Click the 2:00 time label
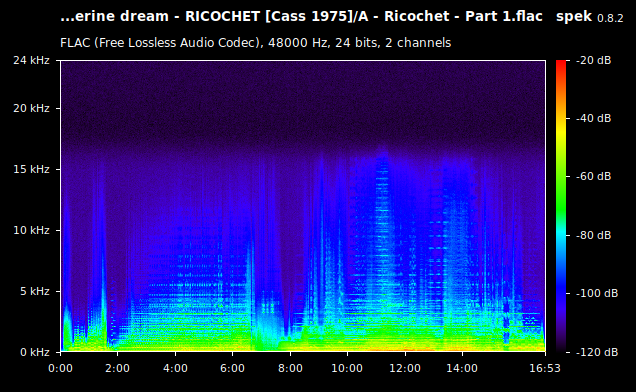The image size is (636, 392). (118, 368)
